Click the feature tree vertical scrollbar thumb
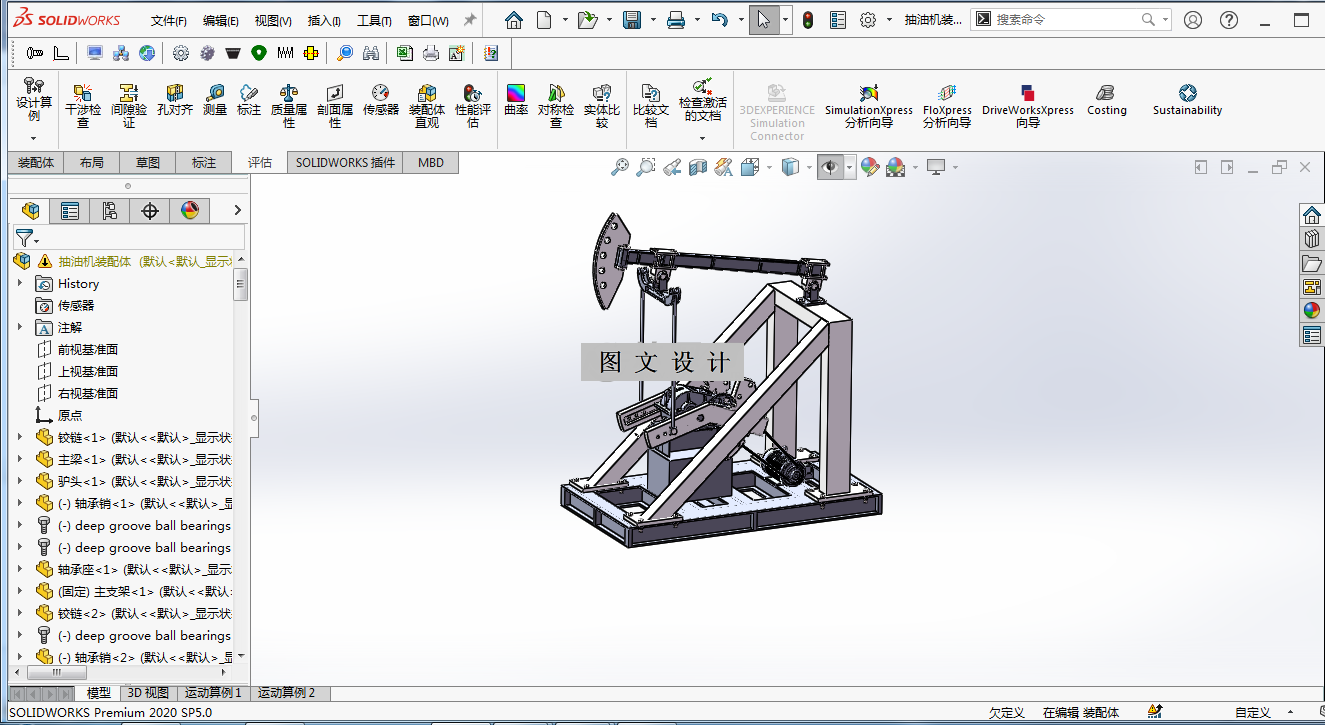 241,284
